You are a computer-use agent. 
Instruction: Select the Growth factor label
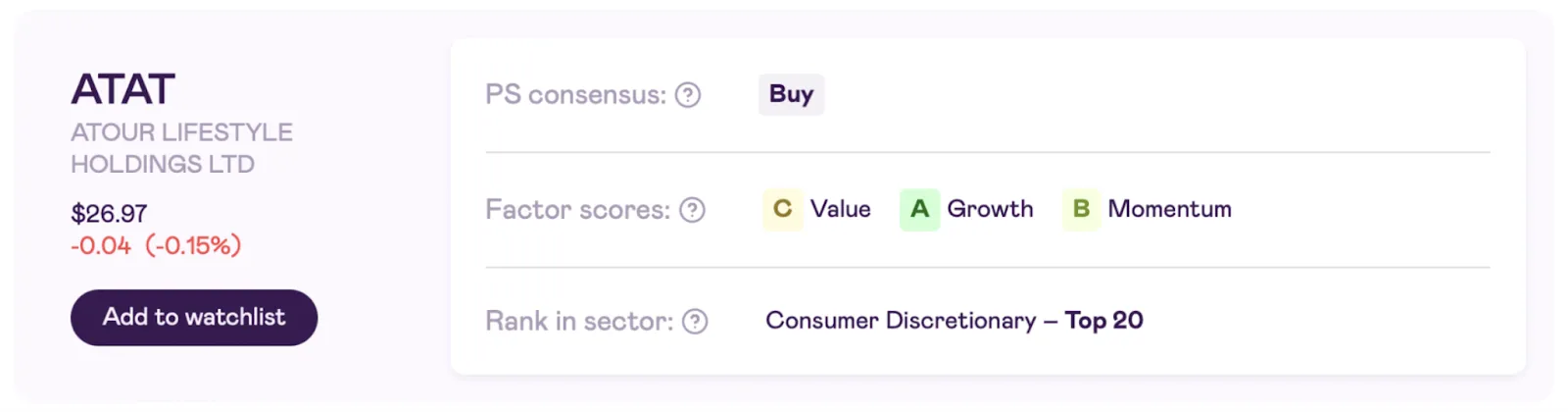[x=990, y=209]
